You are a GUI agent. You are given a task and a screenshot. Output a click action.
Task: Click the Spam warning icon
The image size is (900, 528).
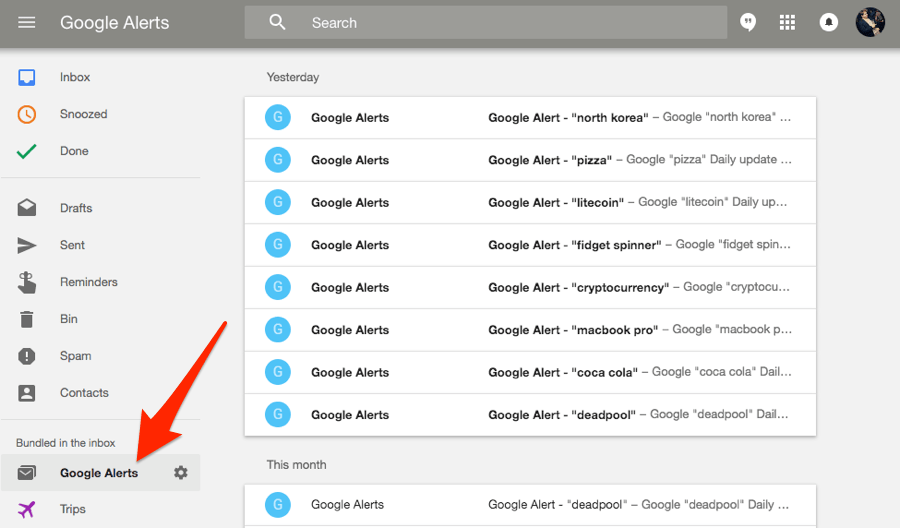point(26,356)
